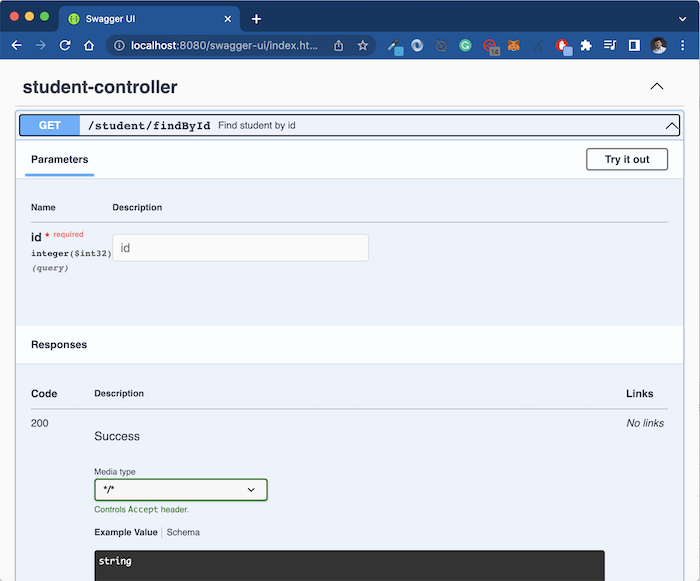Open the media controls icon
Screen dimensions: 700x581
(x=610, y=45)
